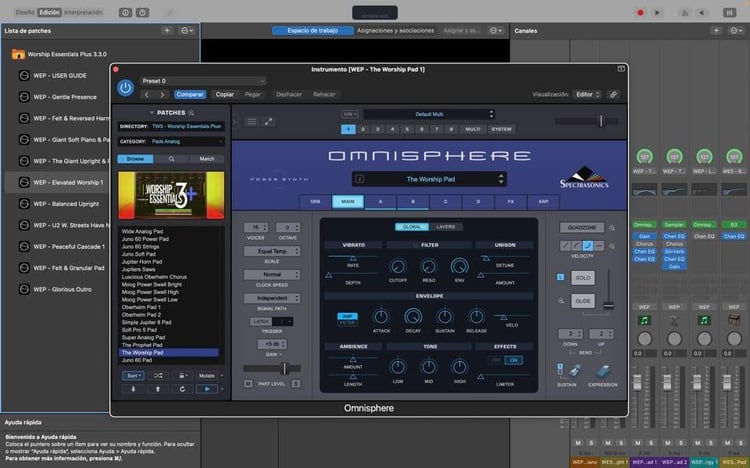Switch to Espacio de trabajo tab
The width and height of the screenshot is (750, 468).
(x=313, y=31)
